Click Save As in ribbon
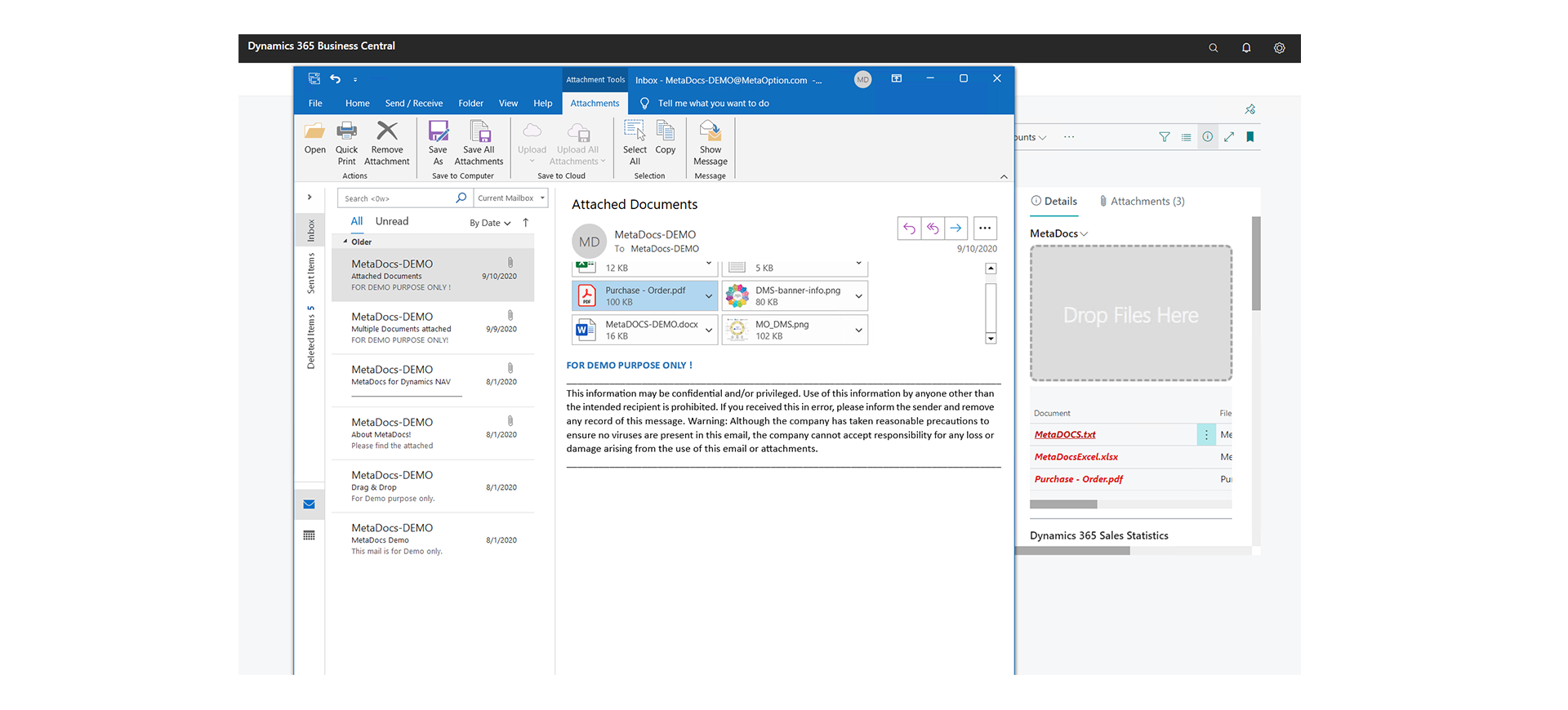Screen dimensions: 1568x710 (x=438, y=143)
